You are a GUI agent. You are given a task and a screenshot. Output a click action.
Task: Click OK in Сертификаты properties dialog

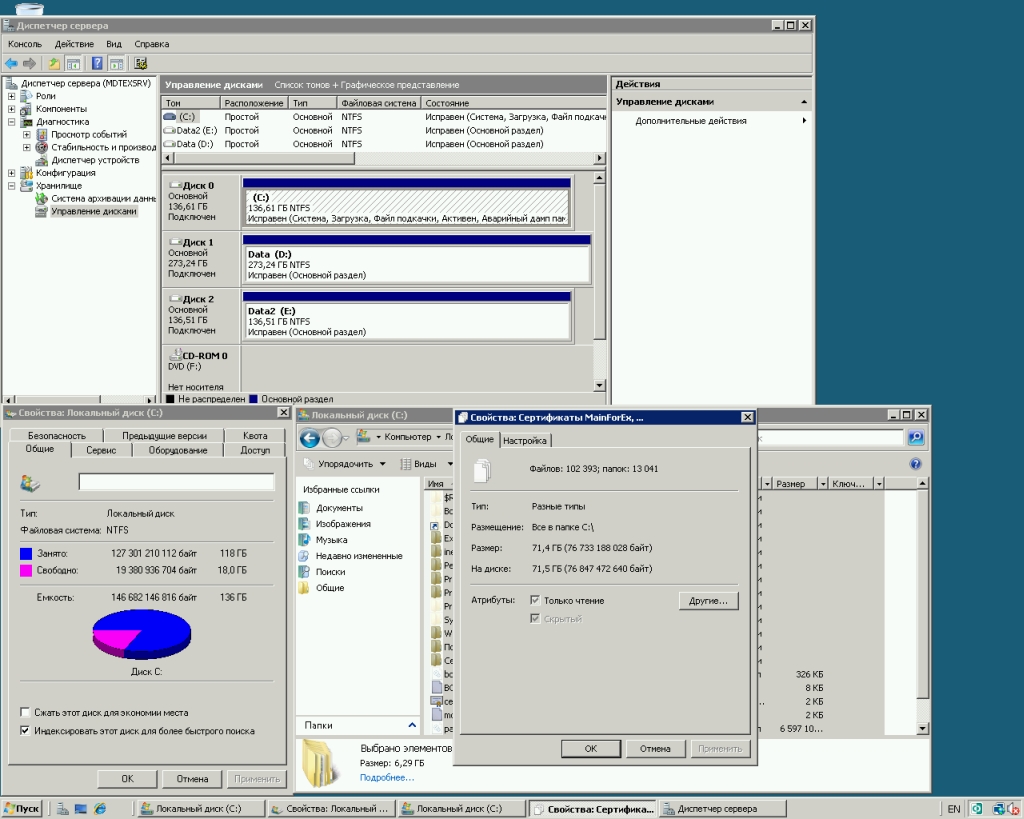(590, 748)
